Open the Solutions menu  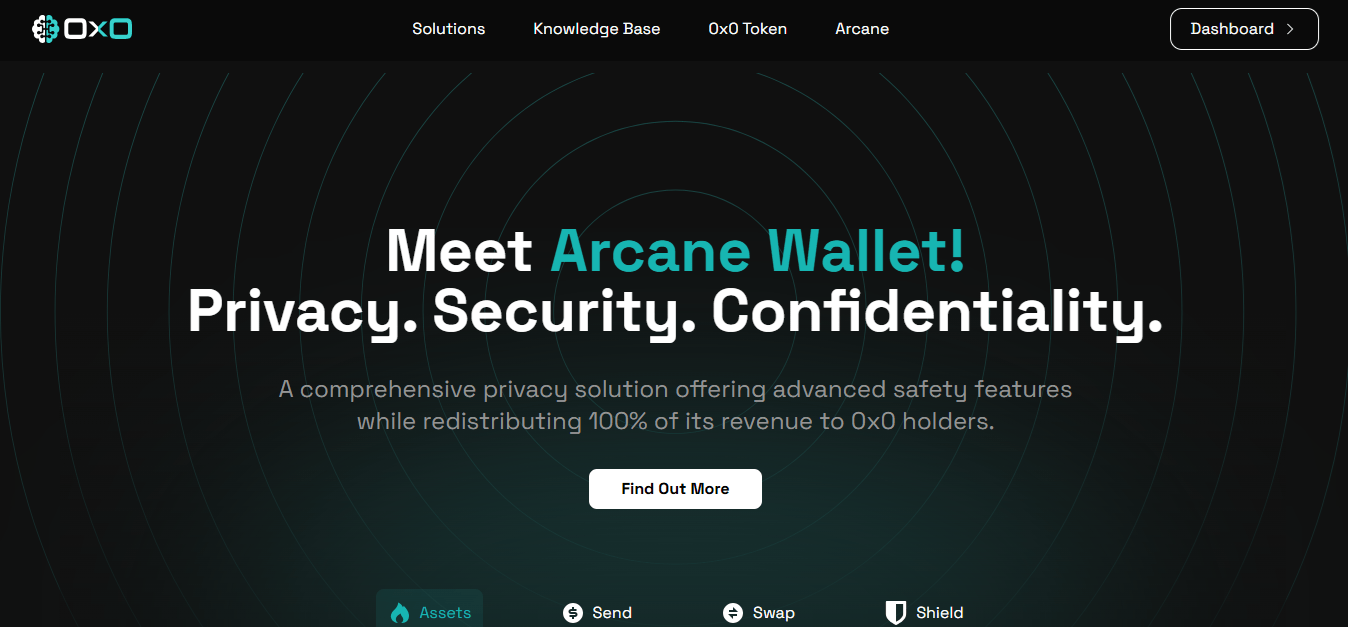(448, 29)
